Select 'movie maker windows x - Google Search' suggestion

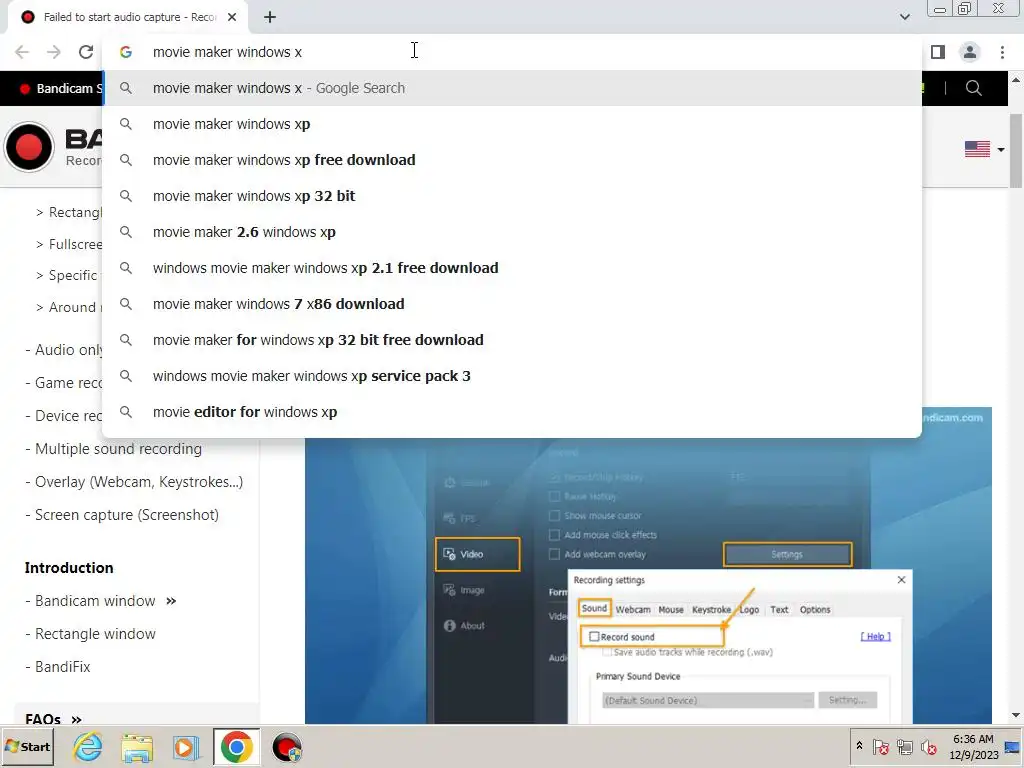coord(513,88)
